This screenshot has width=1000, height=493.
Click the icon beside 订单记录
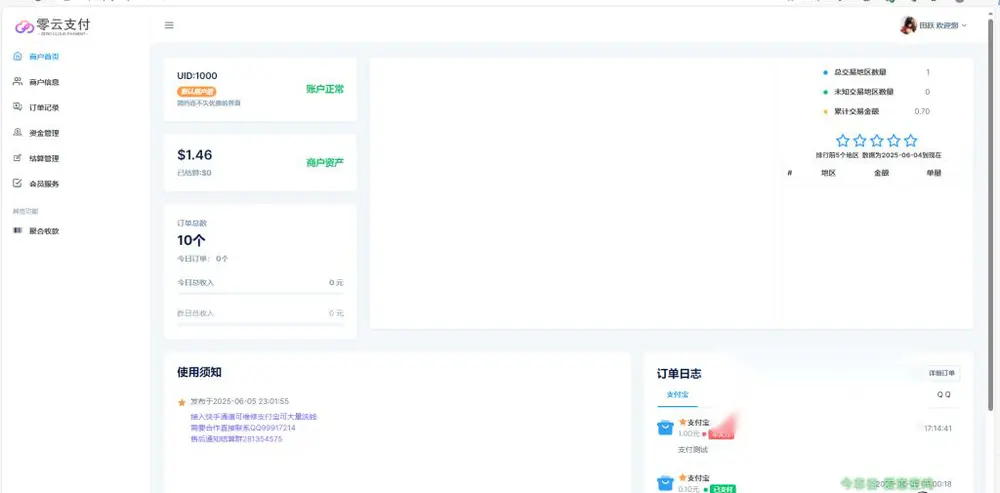[x=18, y=107]
